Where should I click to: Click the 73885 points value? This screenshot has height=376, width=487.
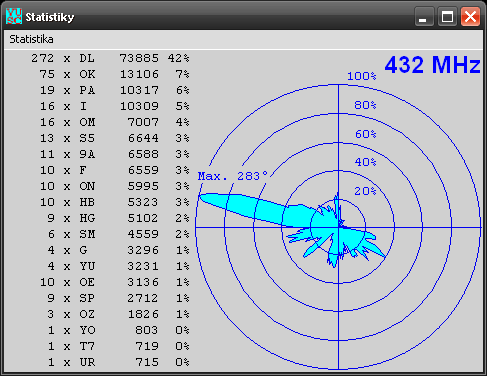[x=139, y=58]
